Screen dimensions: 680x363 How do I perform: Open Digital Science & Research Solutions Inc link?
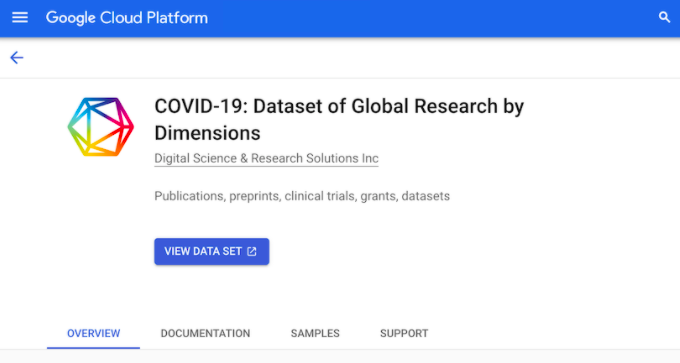click(x=266, y=158)
